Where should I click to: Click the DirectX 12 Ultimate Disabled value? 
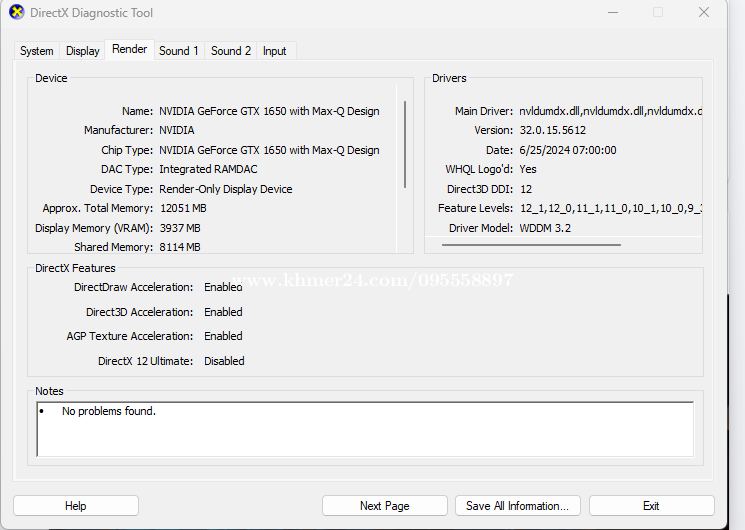tap(224, 361)
